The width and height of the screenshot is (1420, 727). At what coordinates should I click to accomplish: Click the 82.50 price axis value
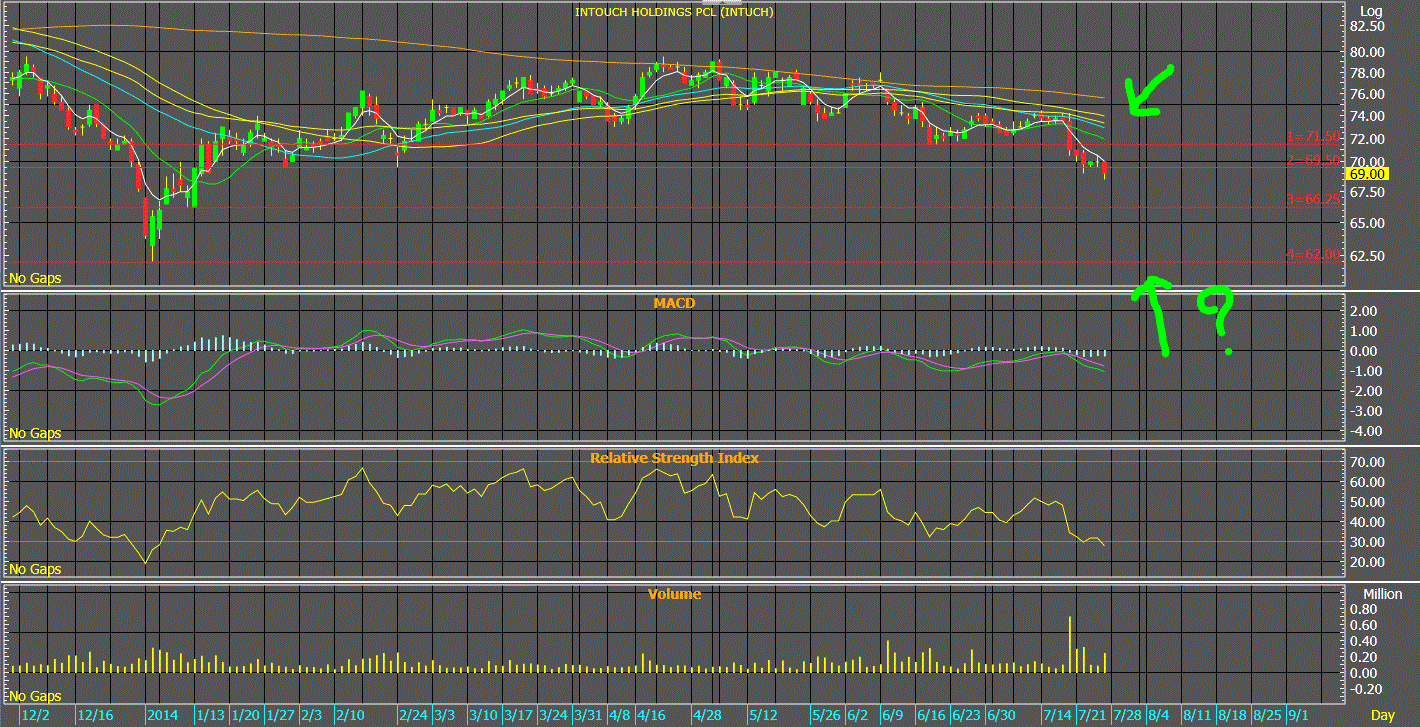tap(1367, 27)
